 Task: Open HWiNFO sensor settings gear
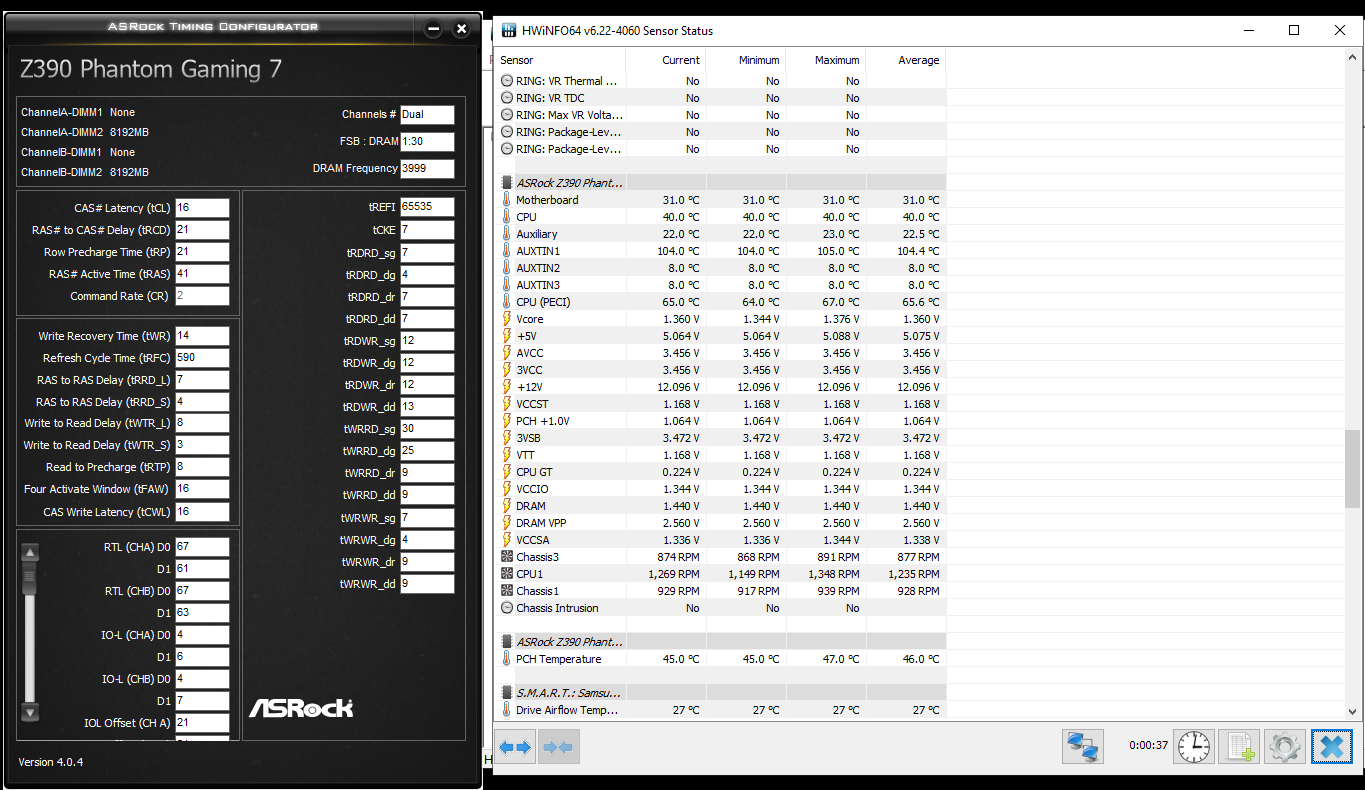(1285, 746)
